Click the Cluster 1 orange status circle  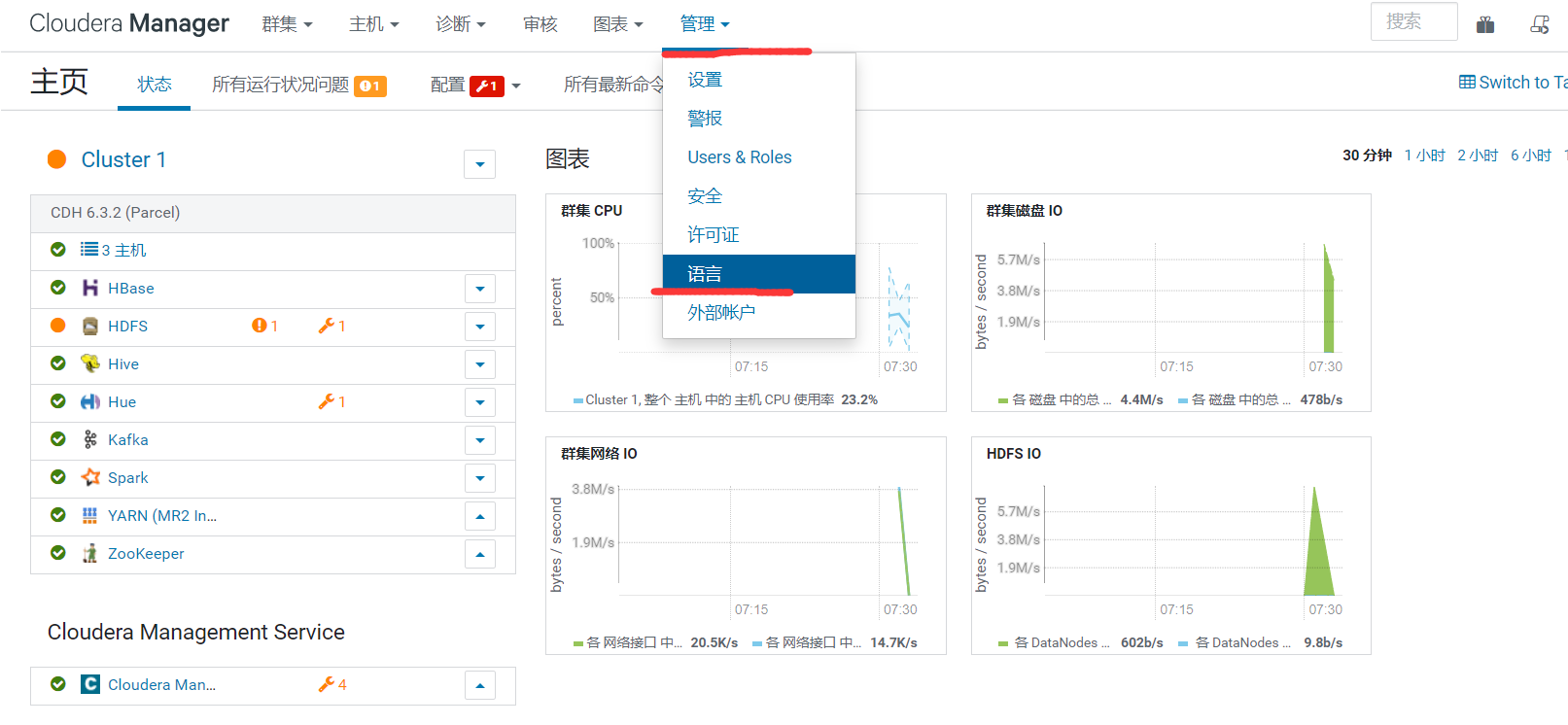(x=57, y=159)
